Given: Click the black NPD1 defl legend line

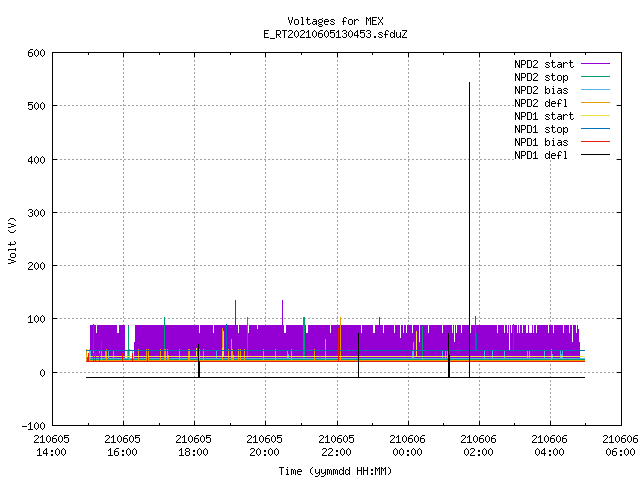Looking at the screenshot, I should (x=596, y=155).
